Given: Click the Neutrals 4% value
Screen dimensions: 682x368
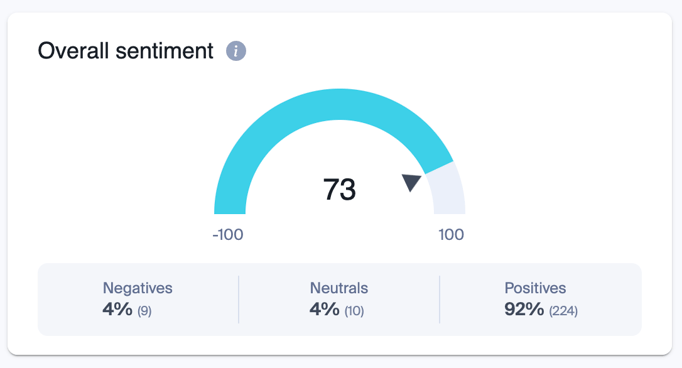Looking at the screenshot, I should (324, 309).
